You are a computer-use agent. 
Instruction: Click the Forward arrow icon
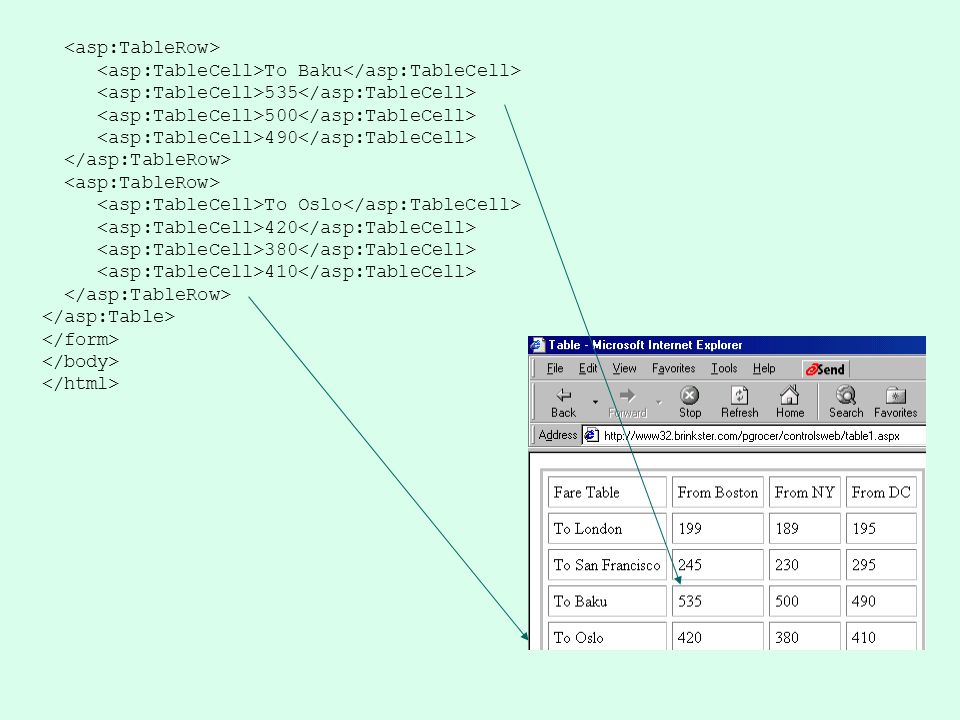(x=628, y=396)
